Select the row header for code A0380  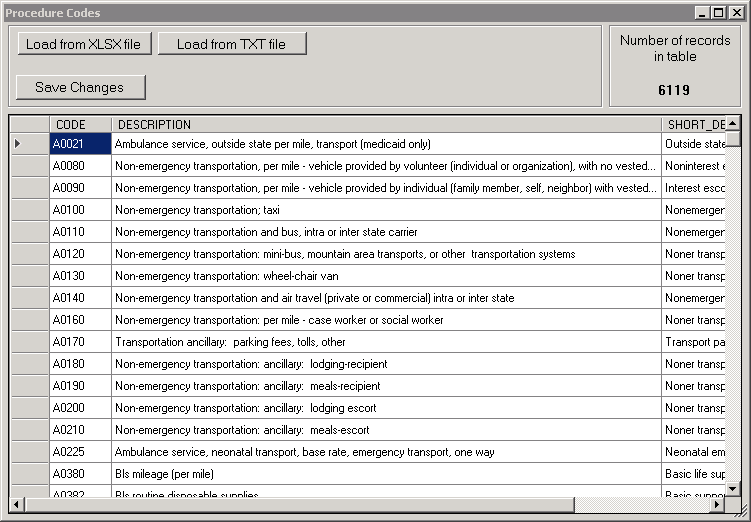tap(29, 474)
